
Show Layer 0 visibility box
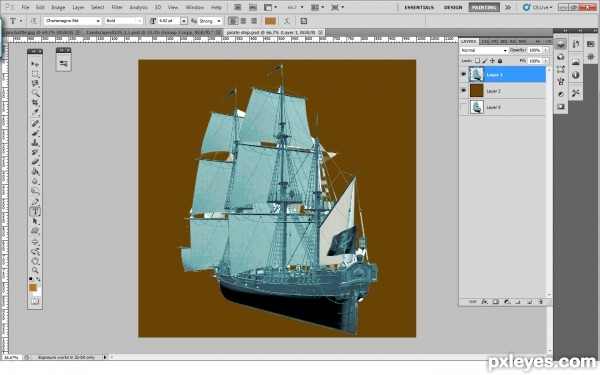tap(463, 107)
